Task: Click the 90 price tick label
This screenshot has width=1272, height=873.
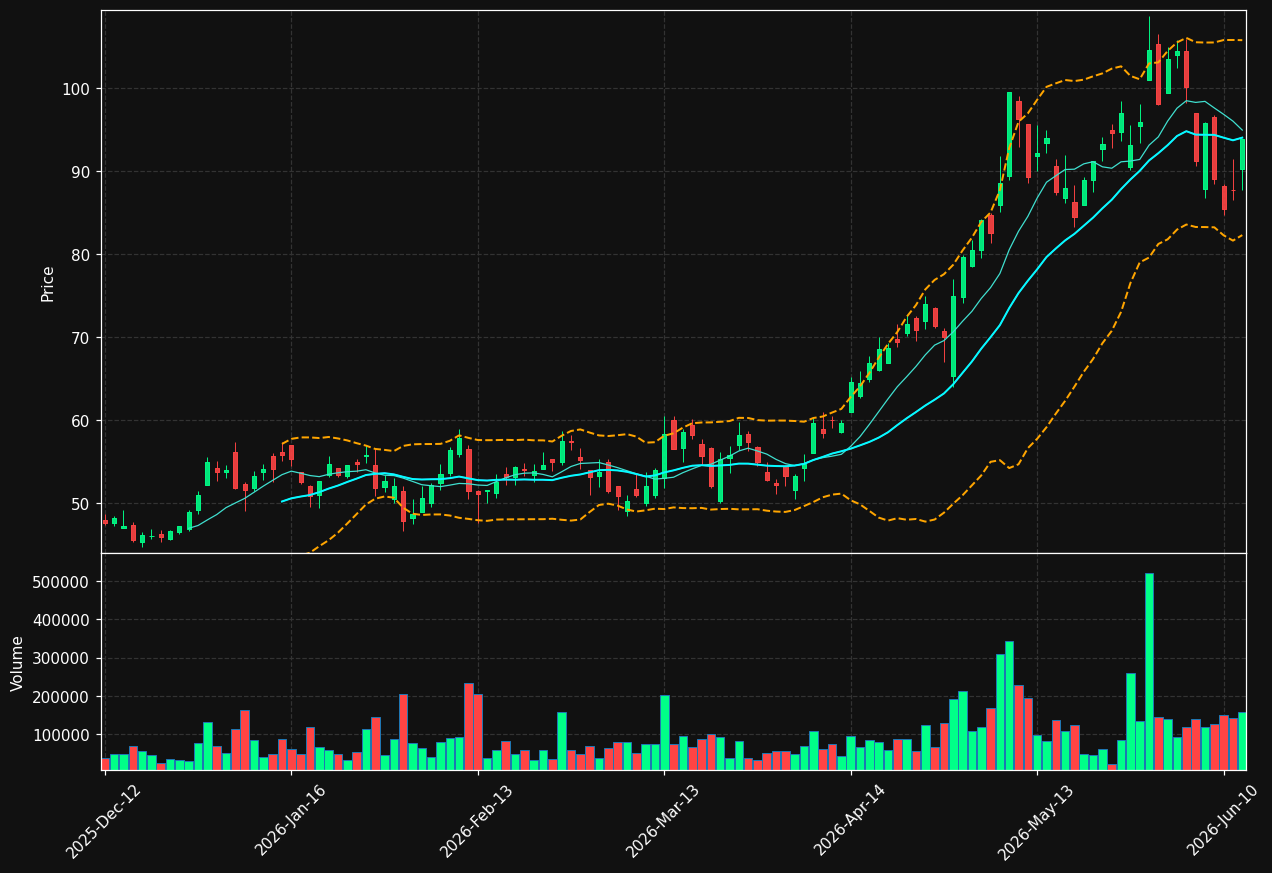Action: pyautogui.click(x=80, y=172)
